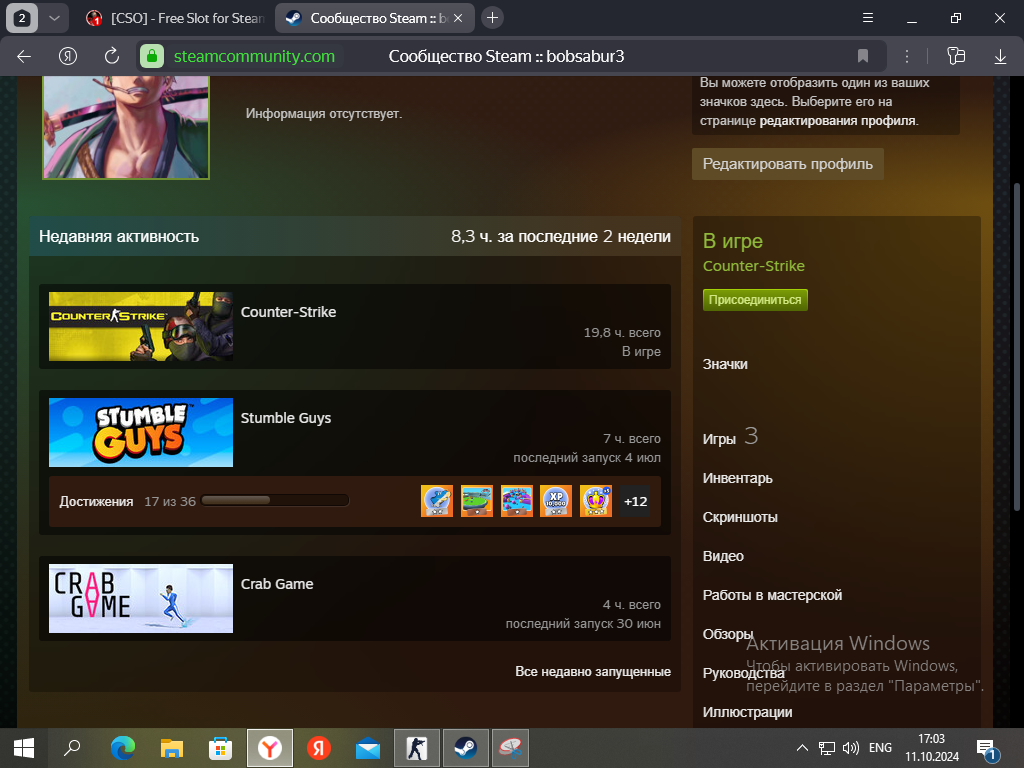
Task: Open the Yandex home button icon
Action: pos(68,56)
